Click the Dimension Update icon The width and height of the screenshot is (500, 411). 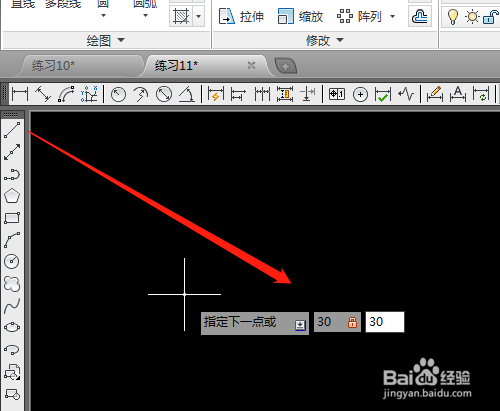coord(481,94)
